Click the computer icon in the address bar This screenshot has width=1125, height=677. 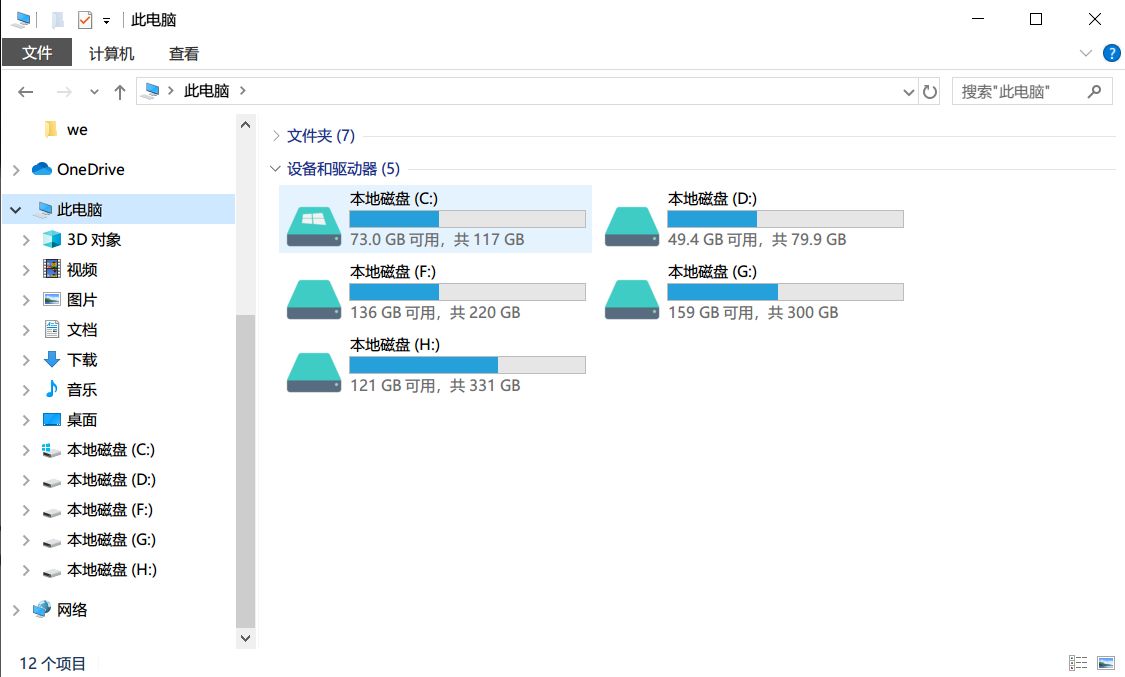point(151,90)
